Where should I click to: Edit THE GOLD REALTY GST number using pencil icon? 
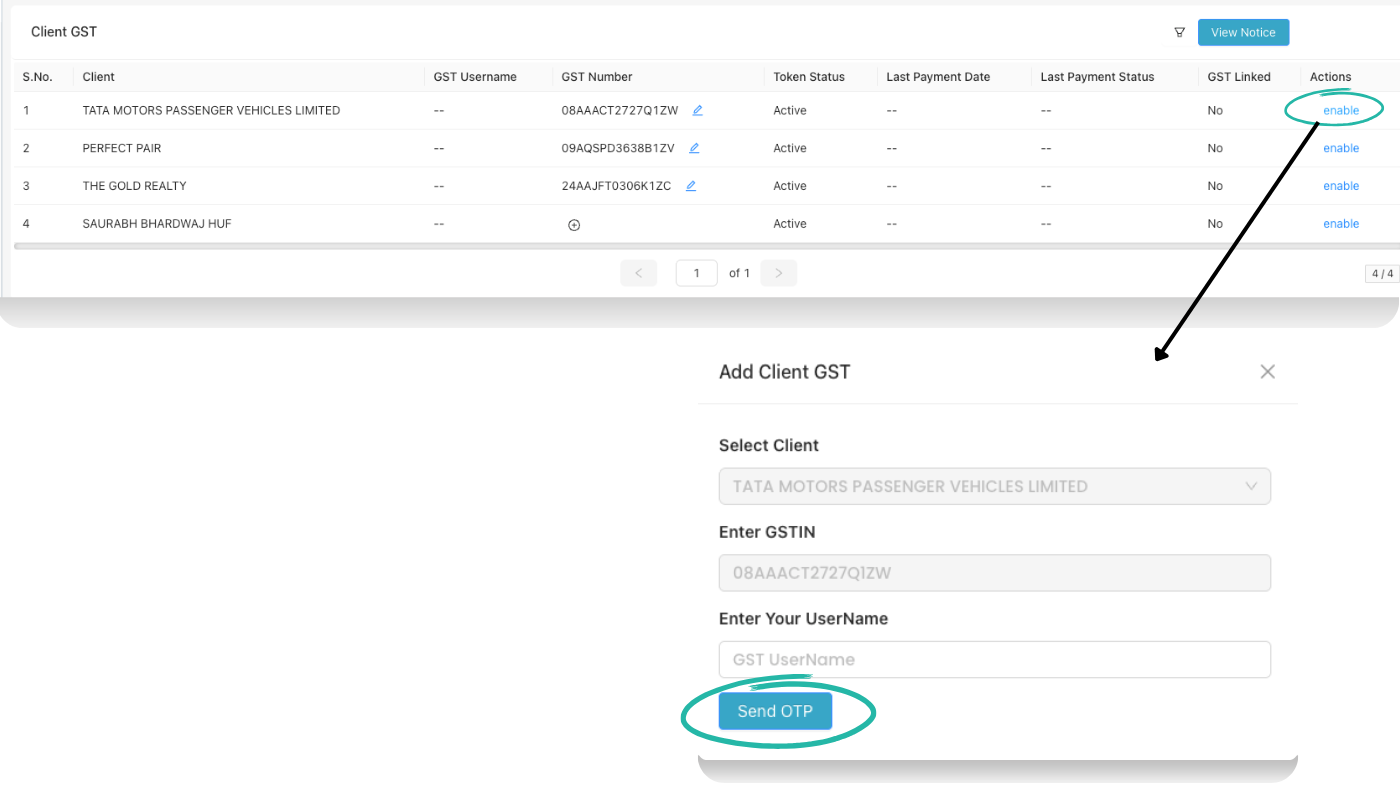(690, 186)
